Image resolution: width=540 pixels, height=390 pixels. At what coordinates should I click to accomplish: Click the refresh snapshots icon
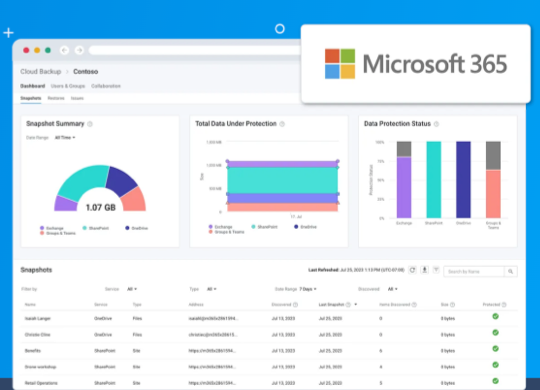(412, 270)
